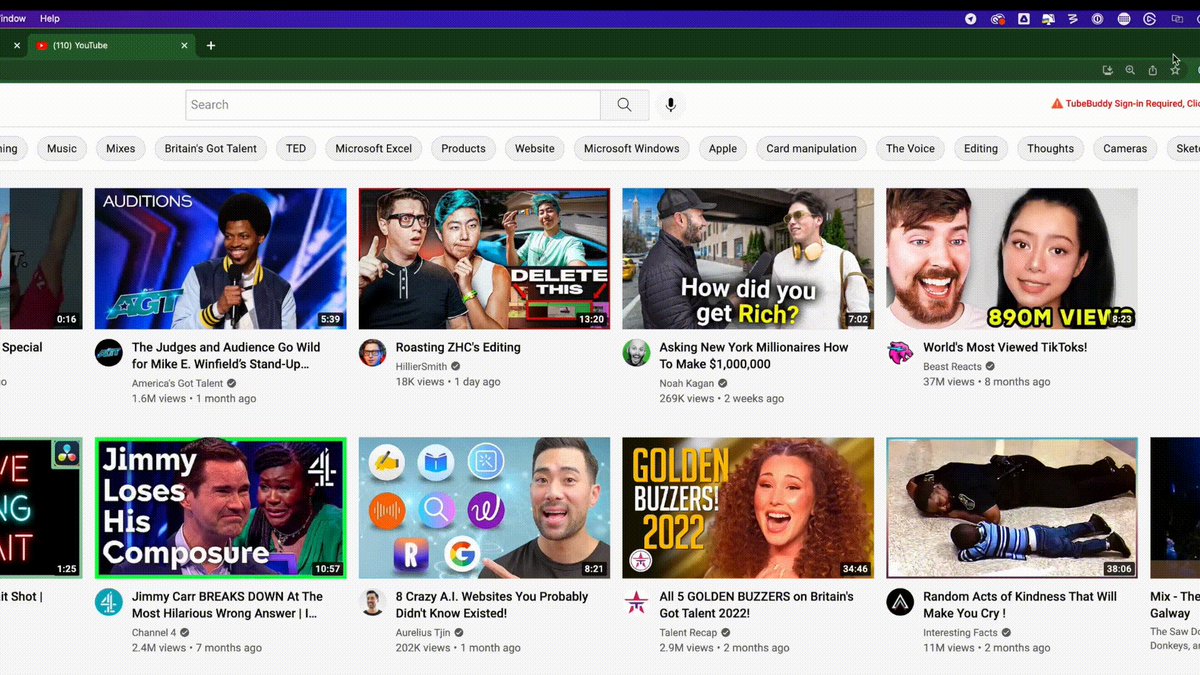1200x675 pixels.
Task: Open Golden Buzzers 2022 thumbnail
Action: tap(749, 508)
